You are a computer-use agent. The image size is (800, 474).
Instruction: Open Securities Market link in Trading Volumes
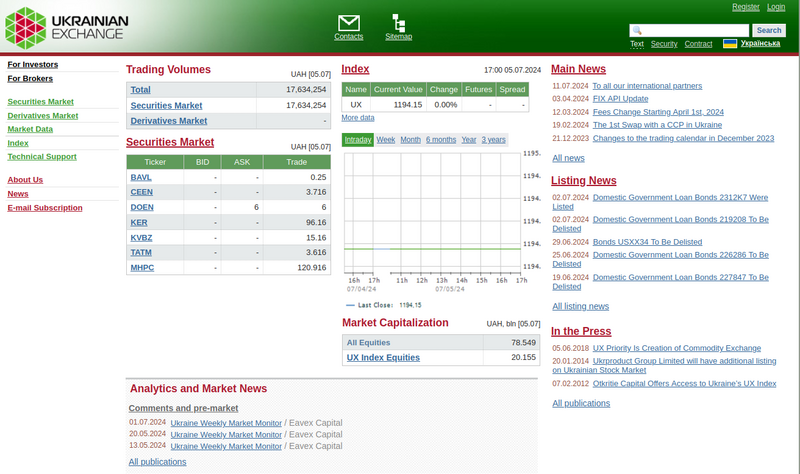coord(166,106)
